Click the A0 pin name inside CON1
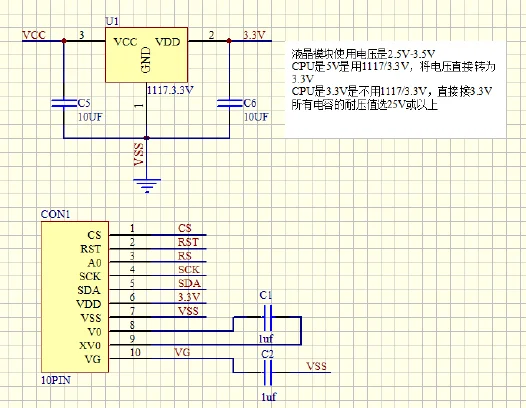This screenshot has width=526, height=408. 94,263
